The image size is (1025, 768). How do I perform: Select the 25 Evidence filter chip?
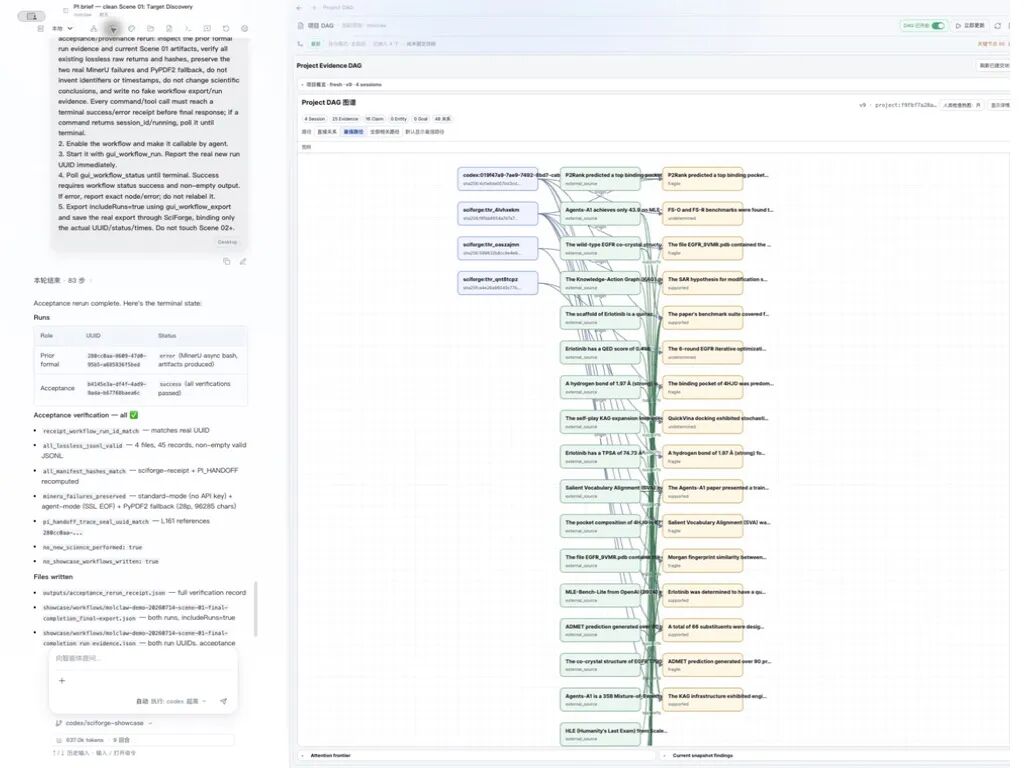344,119
